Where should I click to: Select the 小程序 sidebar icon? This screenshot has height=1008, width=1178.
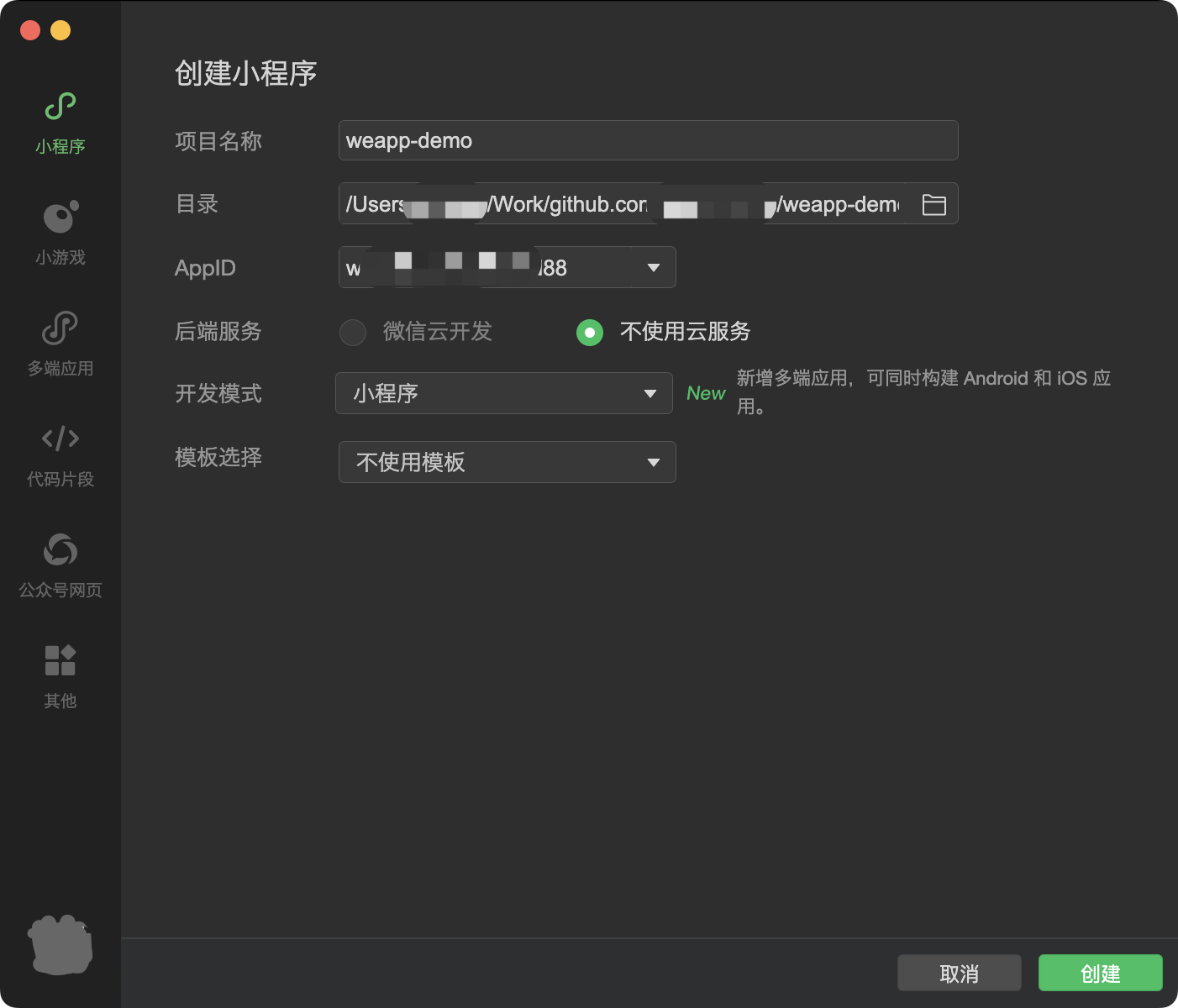[x=60, y=107]
